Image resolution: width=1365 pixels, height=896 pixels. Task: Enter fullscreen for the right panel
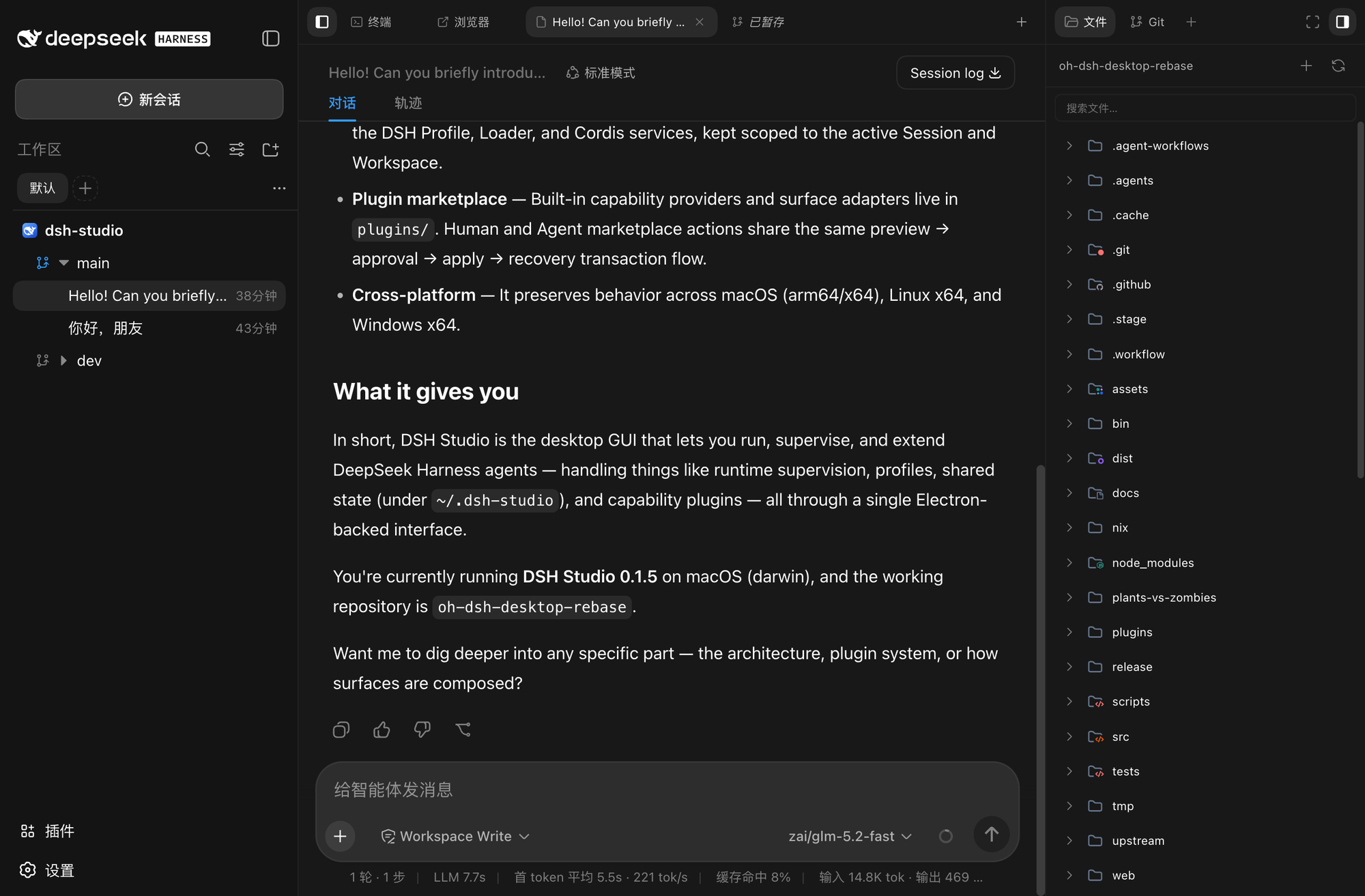pyautogui.click(x=1312, y=22)
